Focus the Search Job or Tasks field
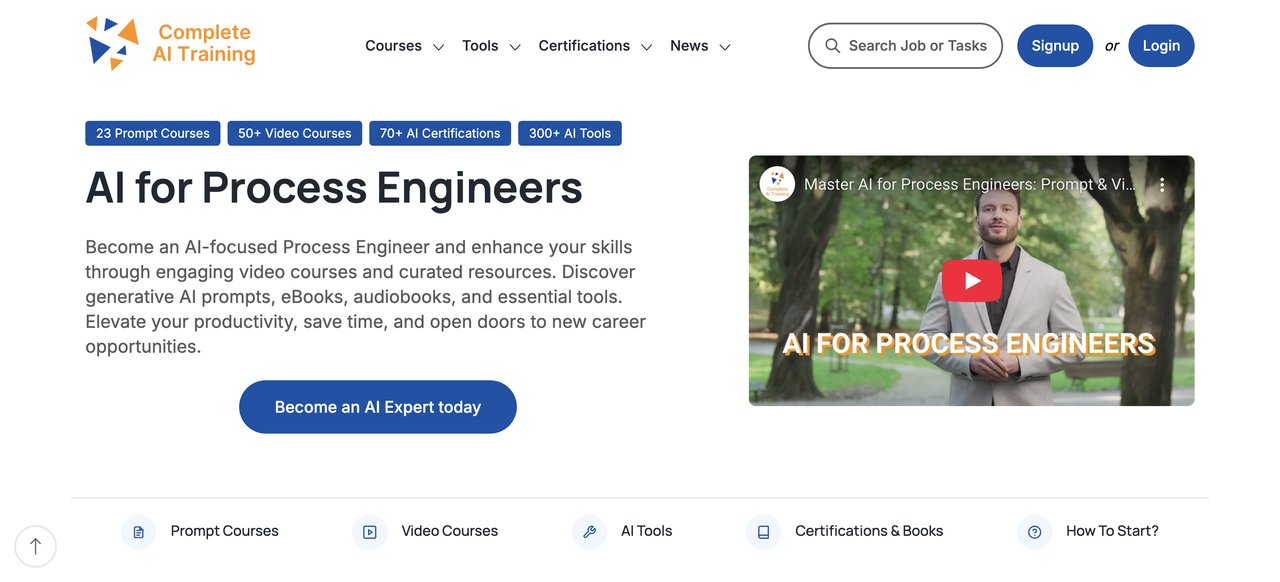The width and height of the screenshot is (1280, 582). tap(905, 46)
